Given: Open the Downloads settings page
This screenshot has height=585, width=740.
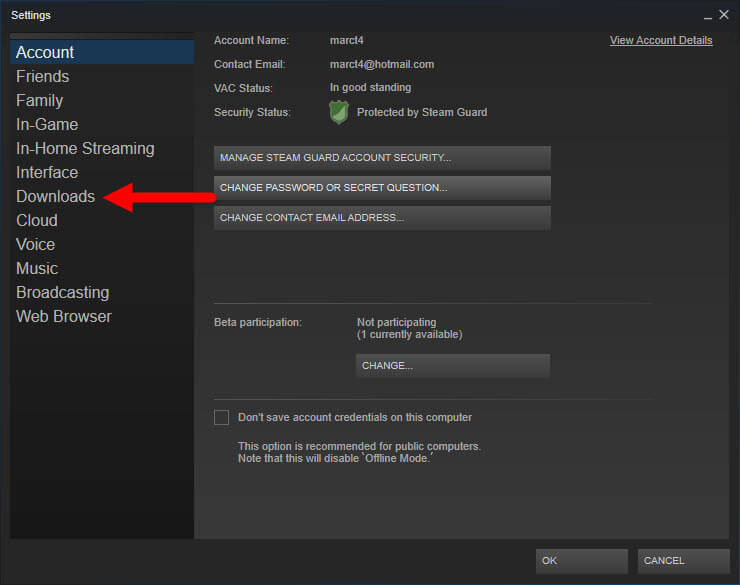Looking at the screenshot, I should tap(56, 197).
